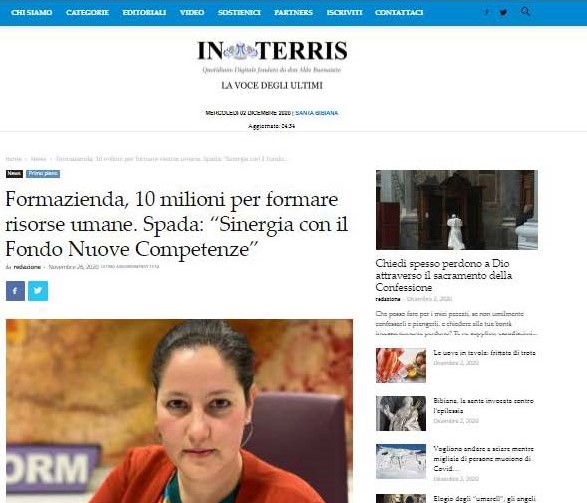This screenshot has width=587, height=503.
Task: Go to the Editoriali section
Action: (x=144, y=12)
